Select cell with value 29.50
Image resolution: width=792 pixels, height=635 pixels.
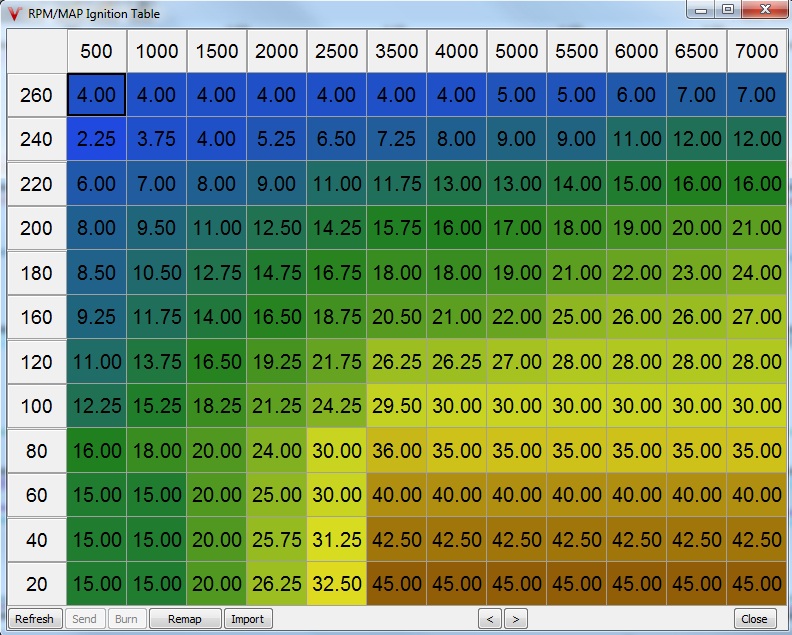[396, 406]
